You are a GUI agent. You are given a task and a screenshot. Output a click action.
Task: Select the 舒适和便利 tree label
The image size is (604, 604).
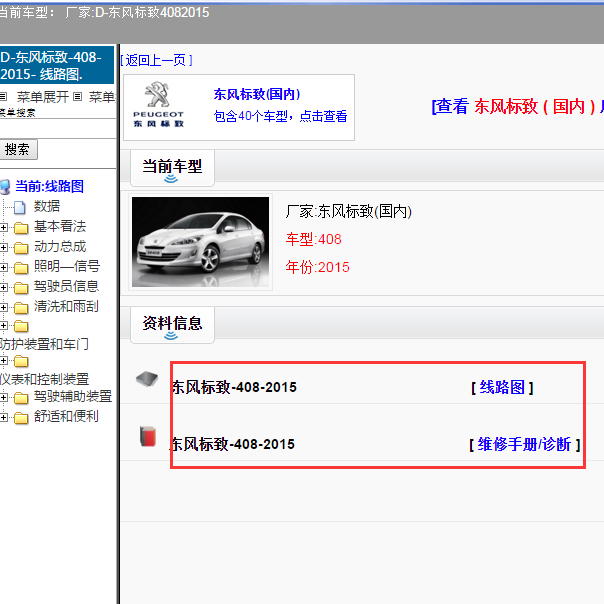point(66,416)
